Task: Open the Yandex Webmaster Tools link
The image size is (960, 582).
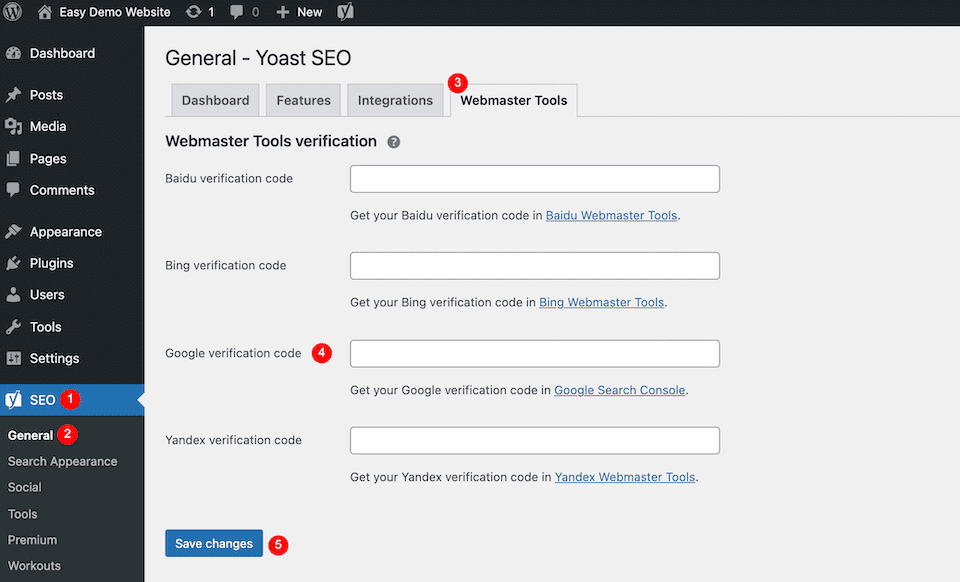Action: pyautogui.click(x=624, y=477)
